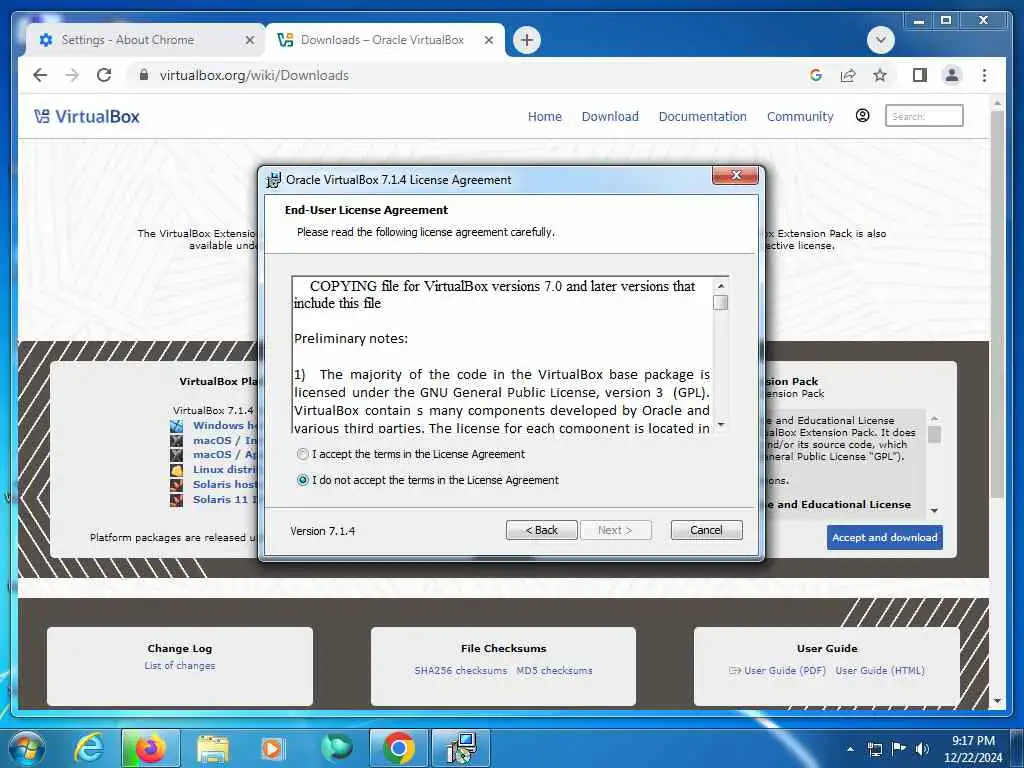Open media player icon in taskbar

click(272, 748)
